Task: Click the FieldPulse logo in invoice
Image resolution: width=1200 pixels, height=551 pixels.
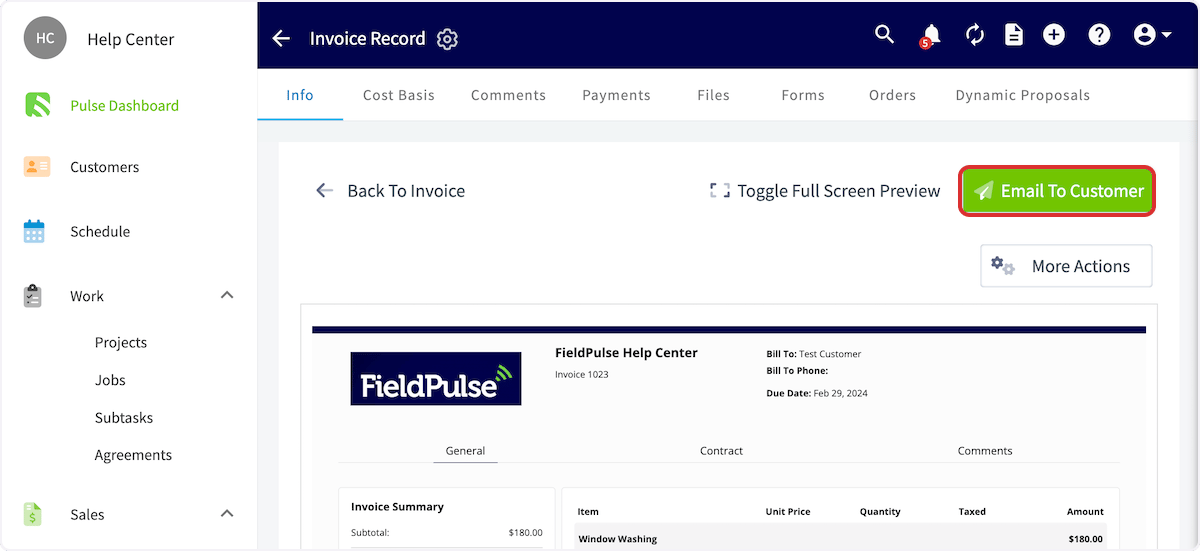Action: coord(436,378)
